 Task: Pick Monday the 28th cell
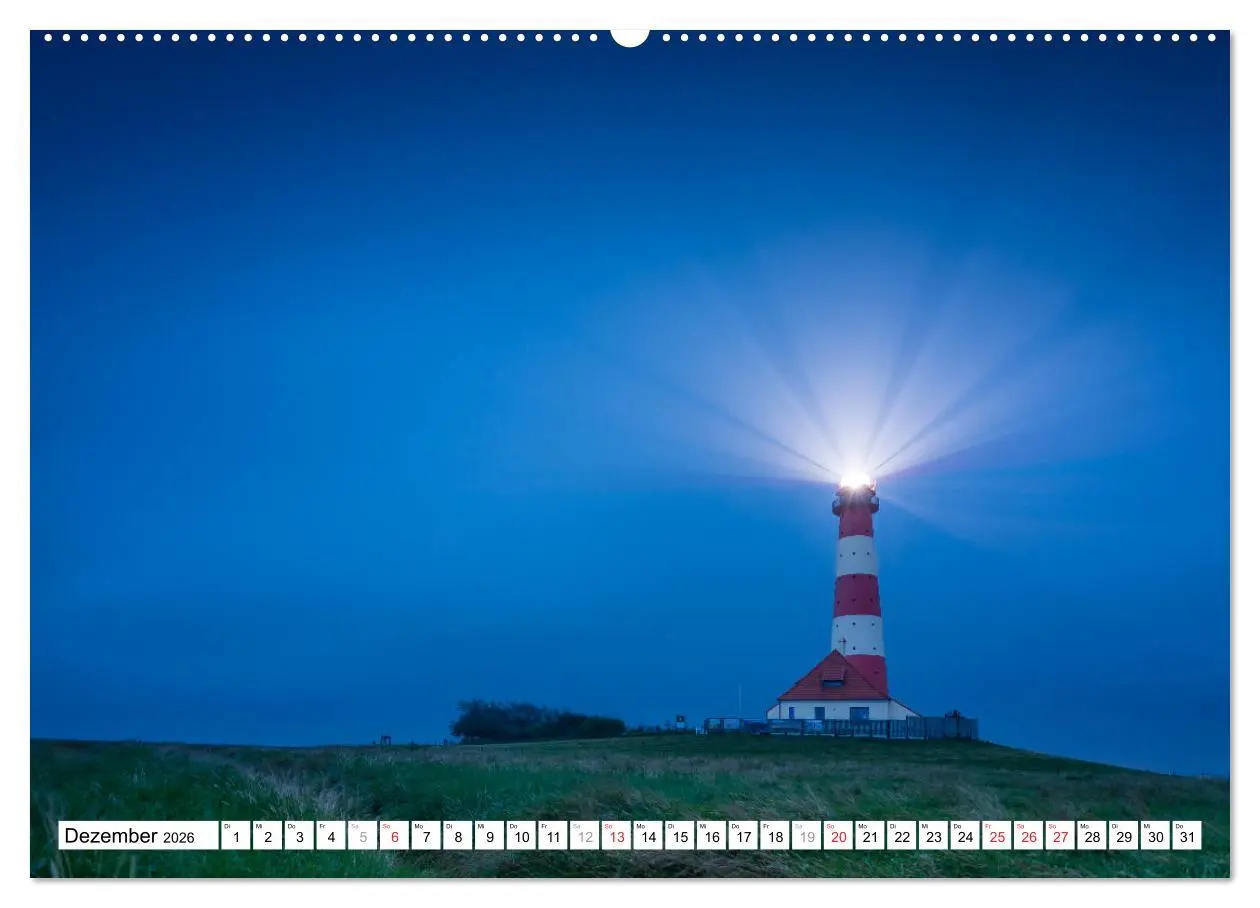point(1092,836)
